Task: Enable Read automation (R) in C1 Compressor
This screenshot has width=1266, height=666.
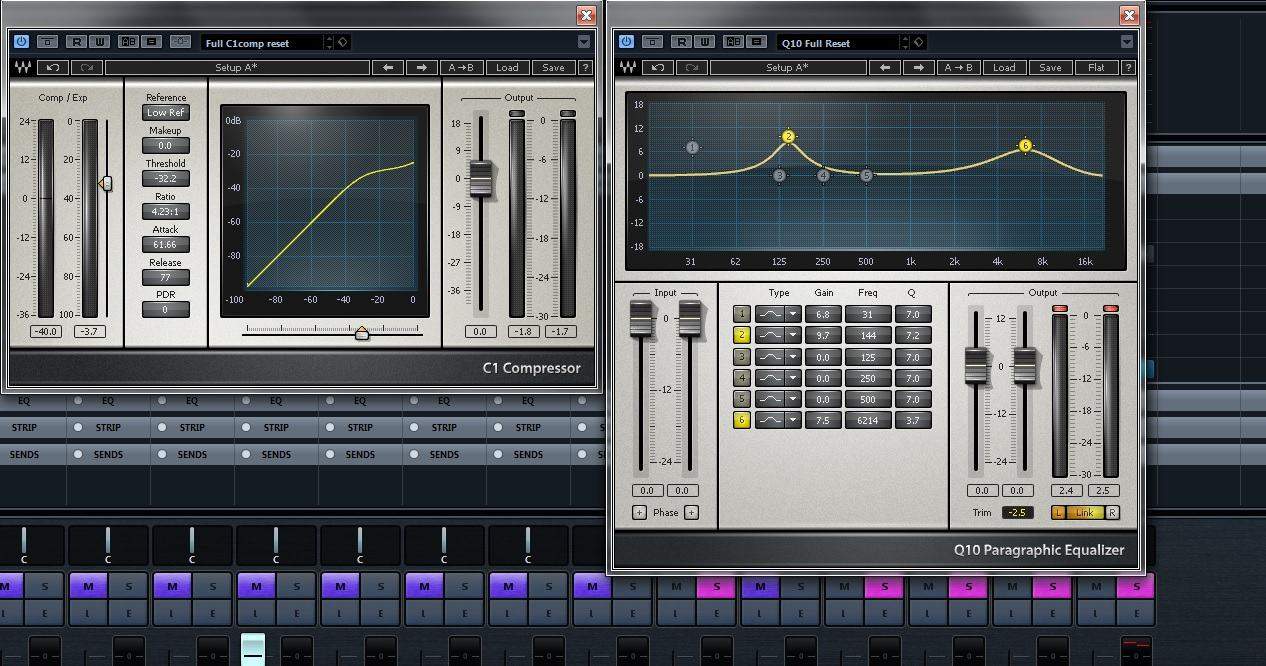Action: [x=77, y=42]
